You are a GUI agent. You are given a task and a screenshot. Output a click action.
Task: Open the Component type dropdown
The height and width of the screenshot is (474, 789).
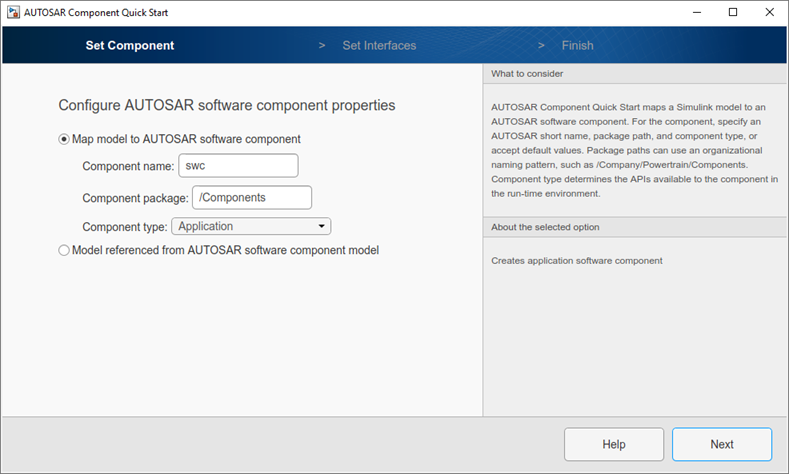point(251,226)
